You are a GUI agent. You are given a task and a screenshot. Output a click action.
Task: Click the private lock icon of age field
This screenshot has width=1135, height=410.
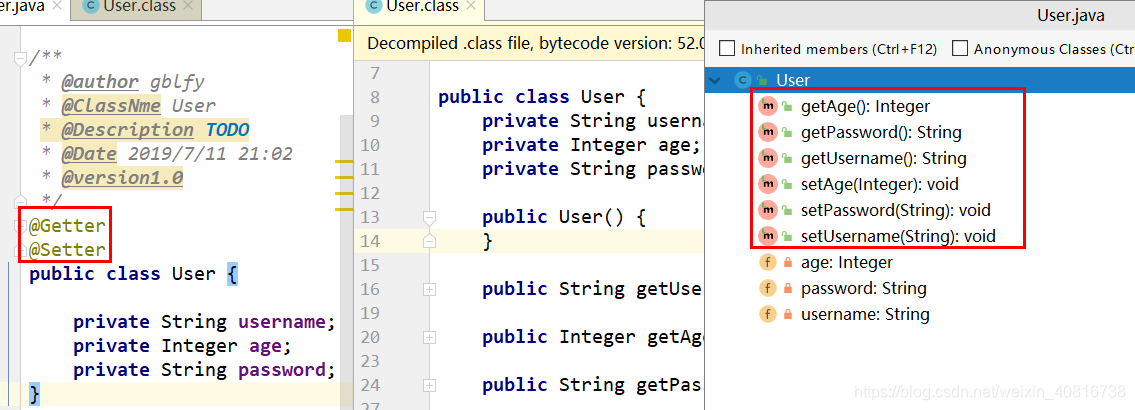(788, 263)
